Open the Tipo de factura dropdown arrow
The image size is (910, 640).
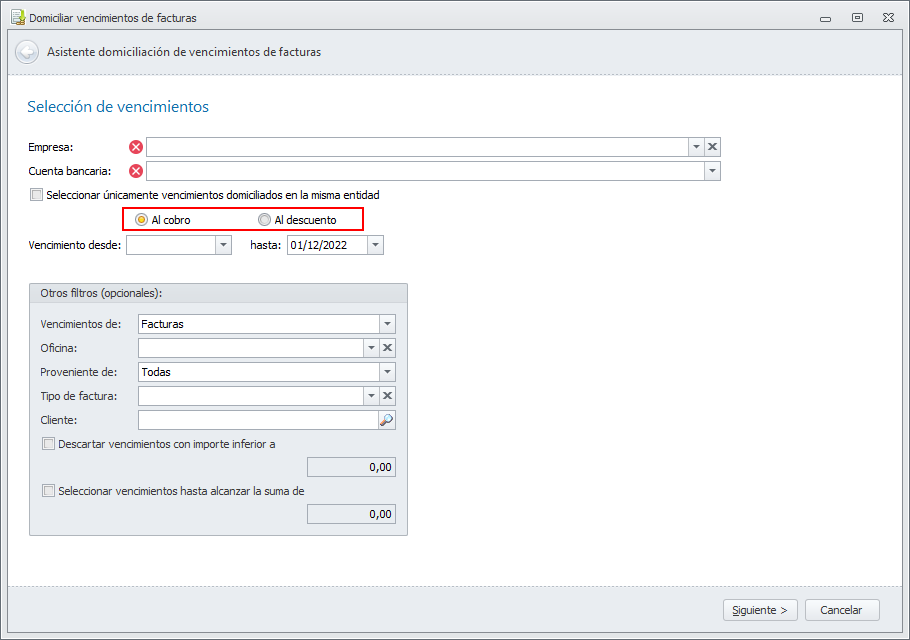click(x=371, y=396)
